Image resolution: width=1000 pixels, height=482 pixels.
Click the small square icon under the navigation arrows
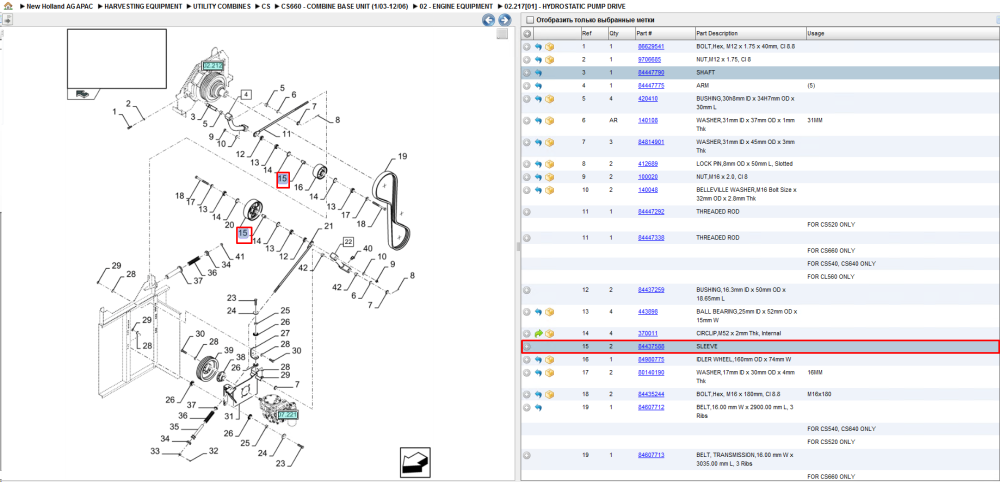[x=503, y=33]
